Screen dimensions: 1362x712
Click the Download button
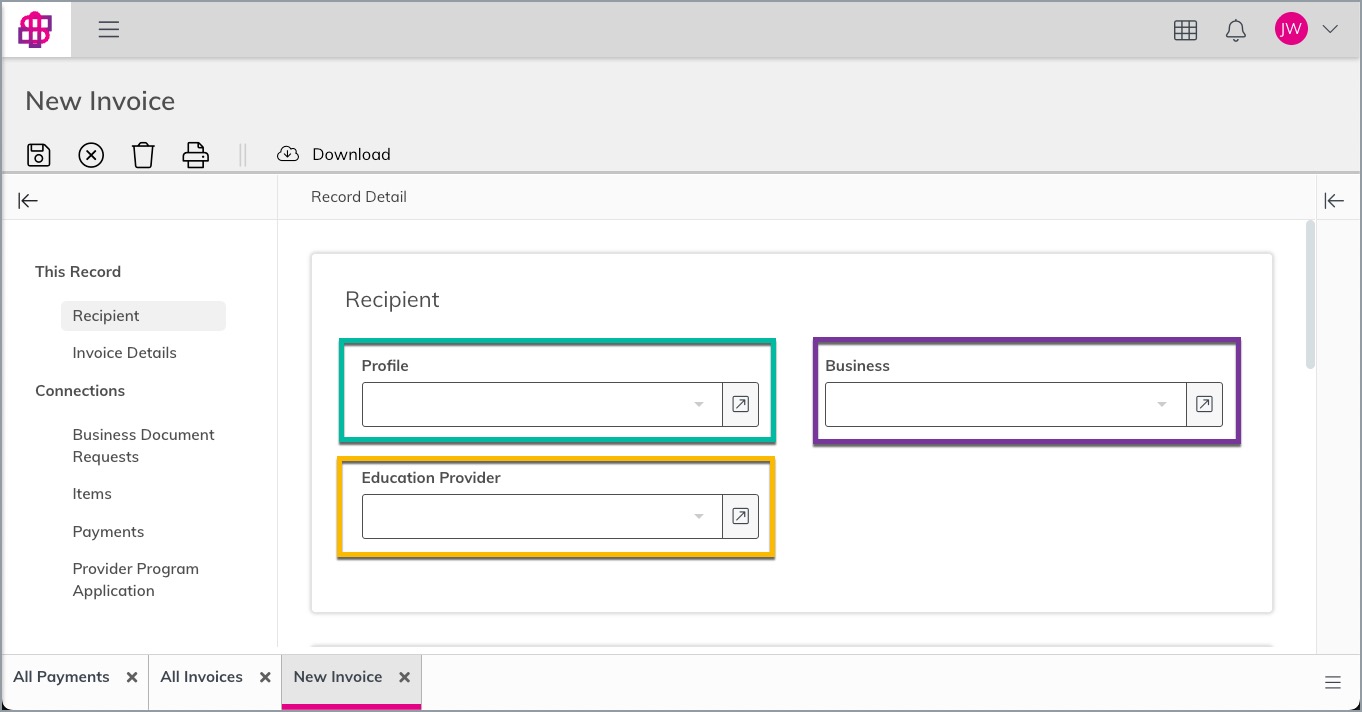click(334, 154)
